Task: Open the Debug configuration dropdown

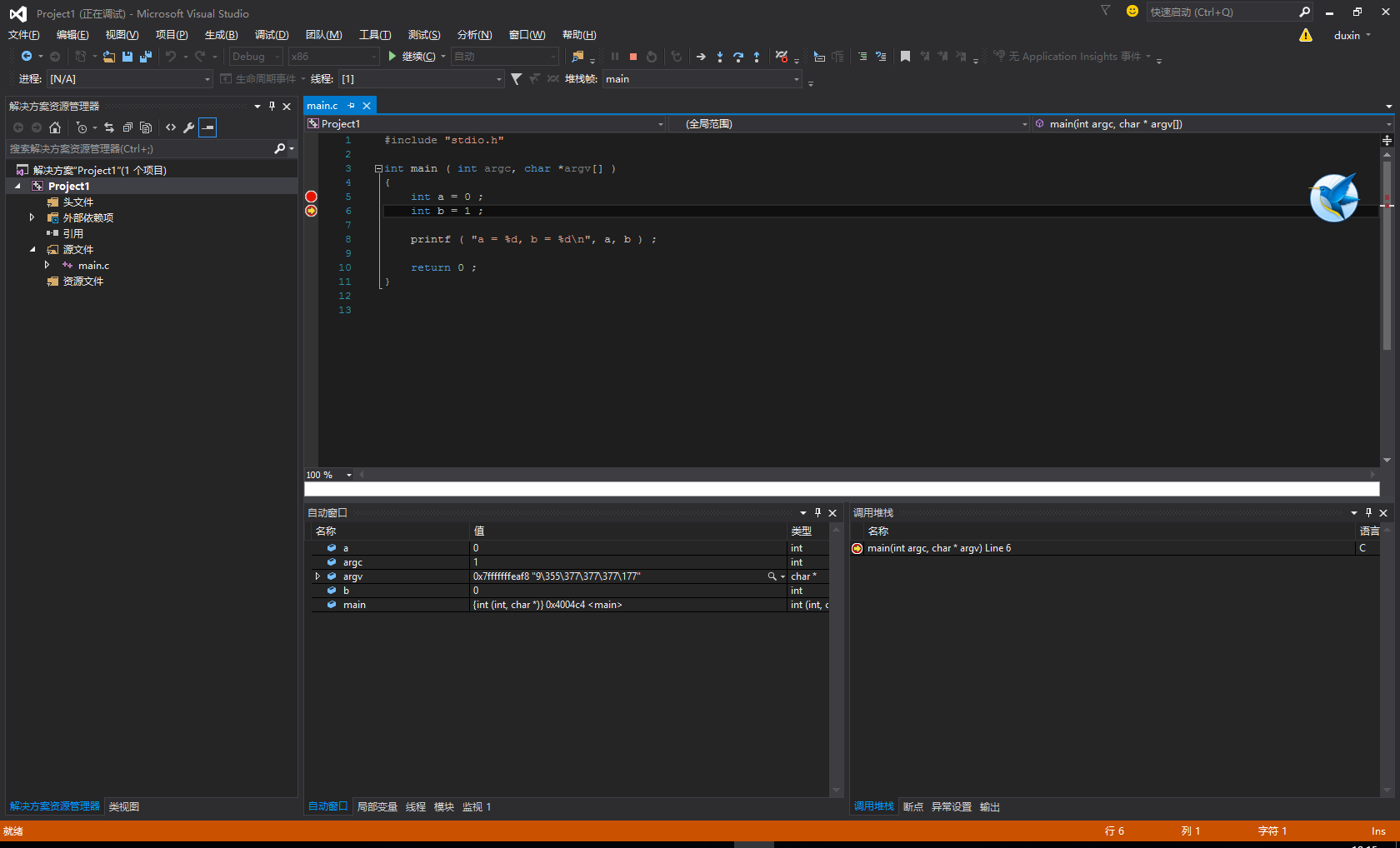Action: tap(257, 56)
